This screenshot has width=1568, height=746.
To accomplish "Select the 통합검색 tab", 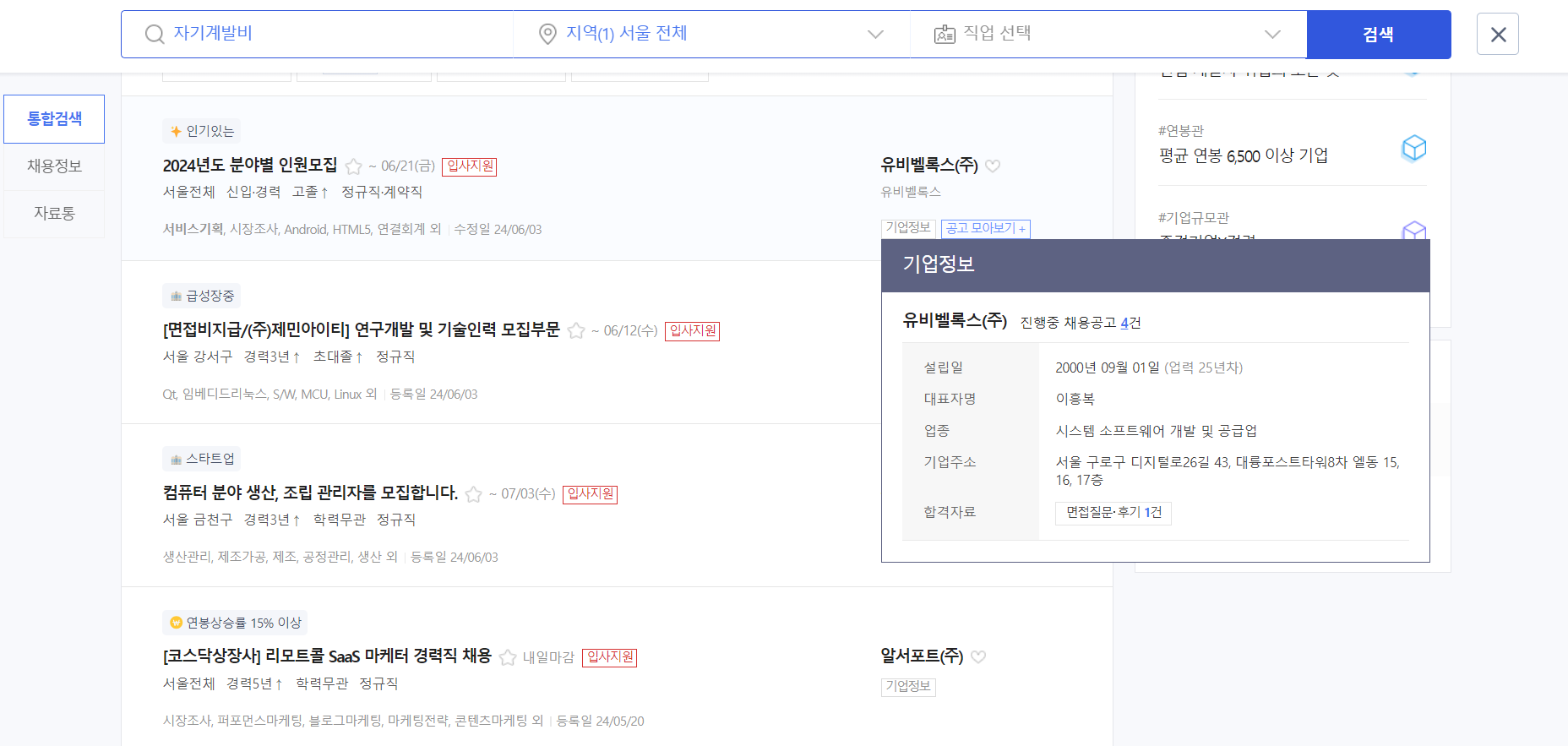I will pyautogui.click(x=54, y=119).
